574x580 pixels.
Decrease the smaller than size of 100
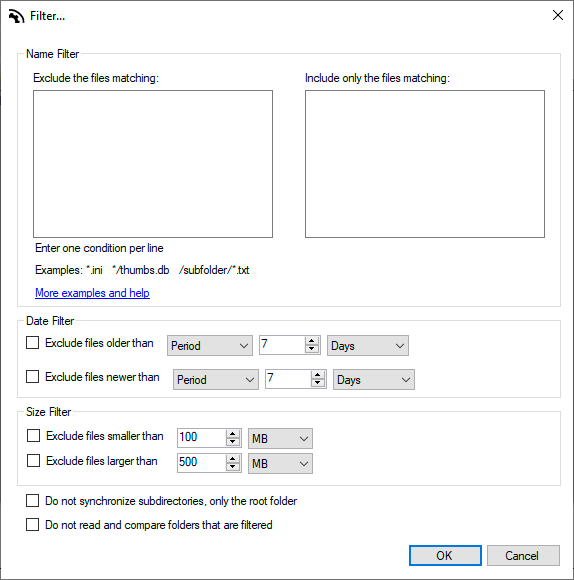pyautogui.click(x=233, y=442)
